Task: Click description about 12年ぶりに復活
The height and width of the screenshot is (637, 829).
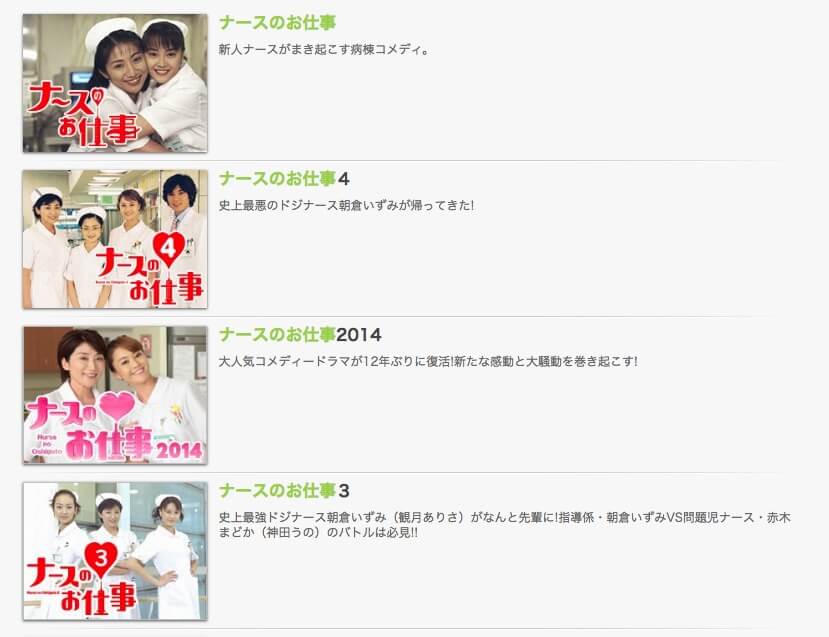Action: (x=428, y=362)
